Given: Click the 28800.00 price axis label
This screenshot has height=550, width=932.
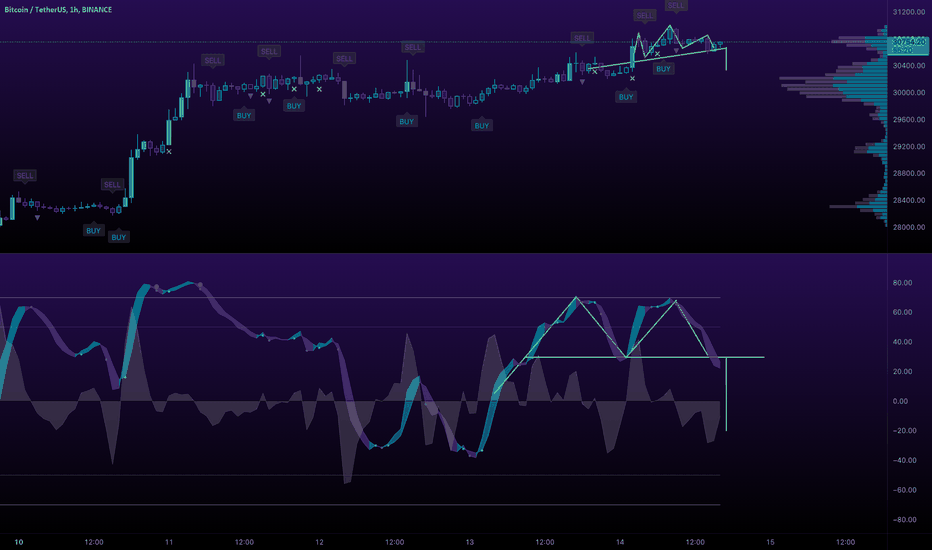Looking at the screenshot, I should point(909,173).
